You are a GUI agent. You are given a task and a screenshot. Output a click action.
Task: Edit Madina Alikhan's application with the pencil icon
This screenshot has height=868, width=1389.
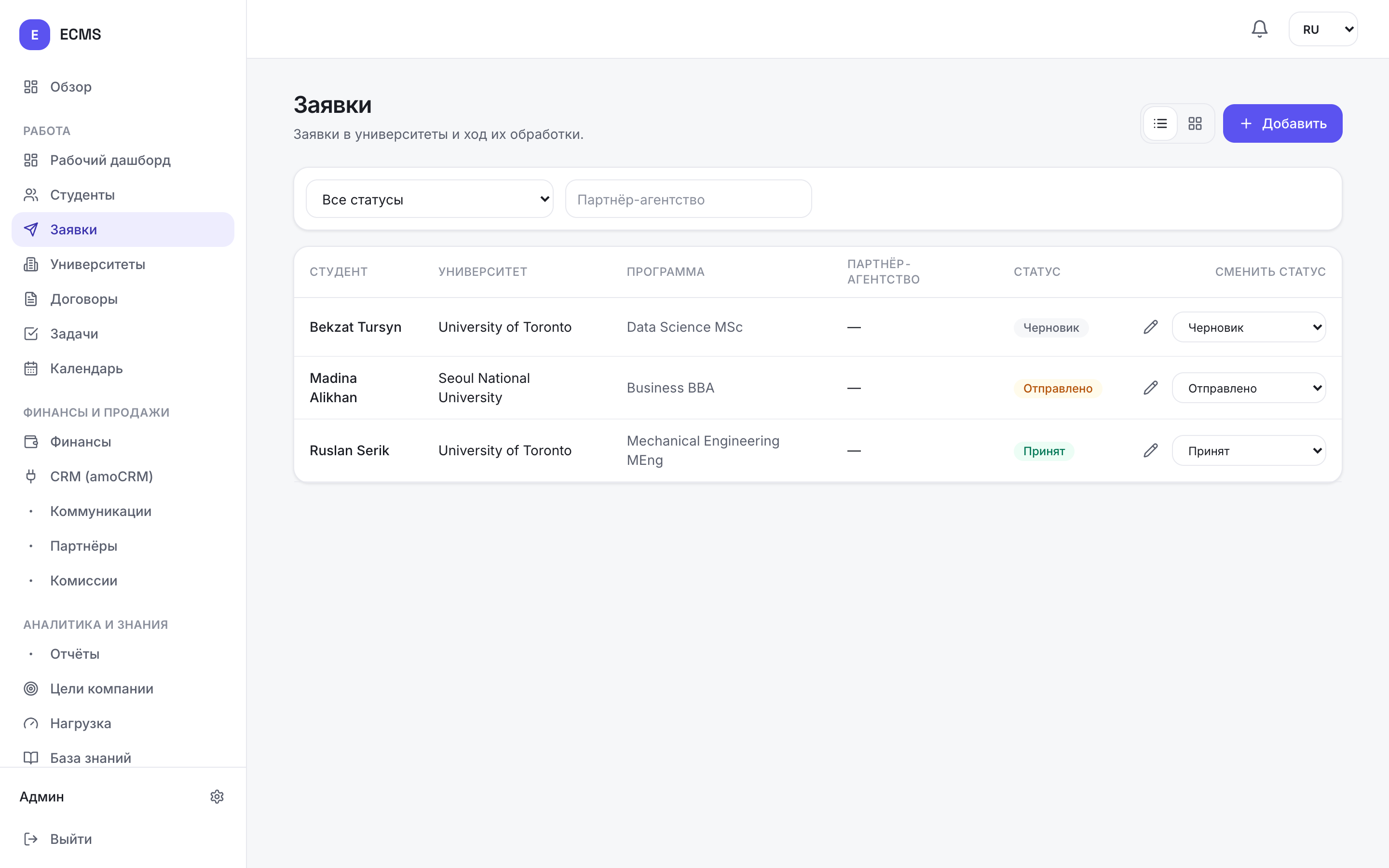[1150, 388]
